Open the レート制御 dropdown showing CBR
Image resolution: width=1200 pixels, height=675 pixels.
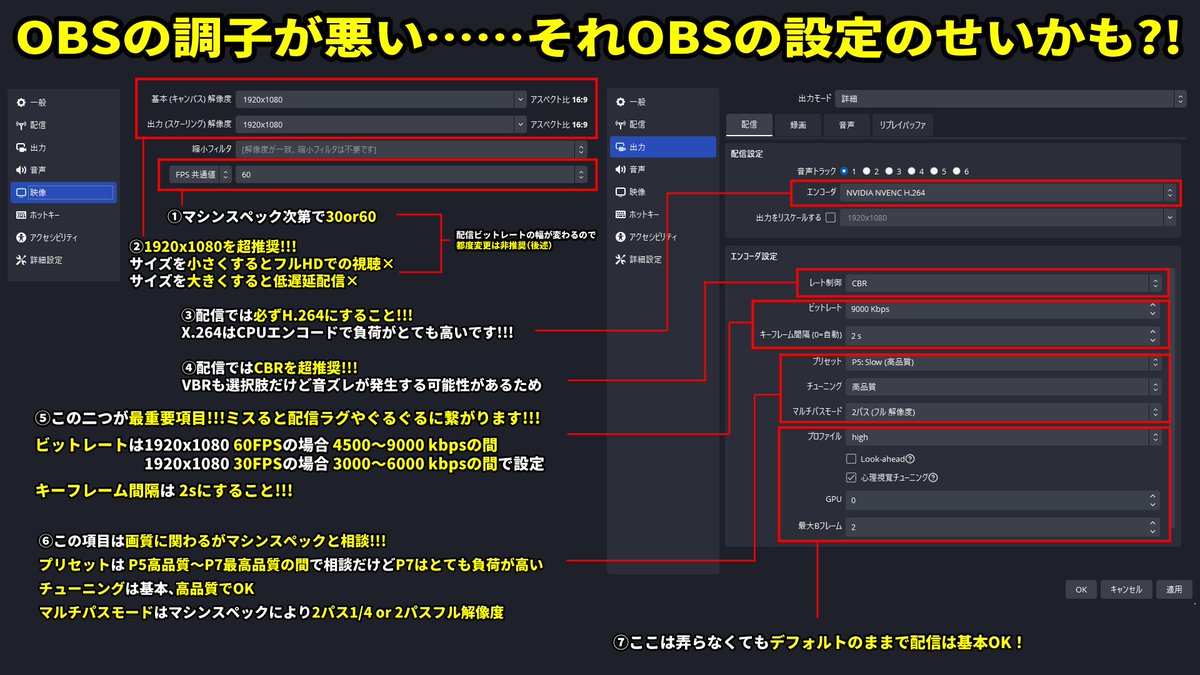[1002, 283]
